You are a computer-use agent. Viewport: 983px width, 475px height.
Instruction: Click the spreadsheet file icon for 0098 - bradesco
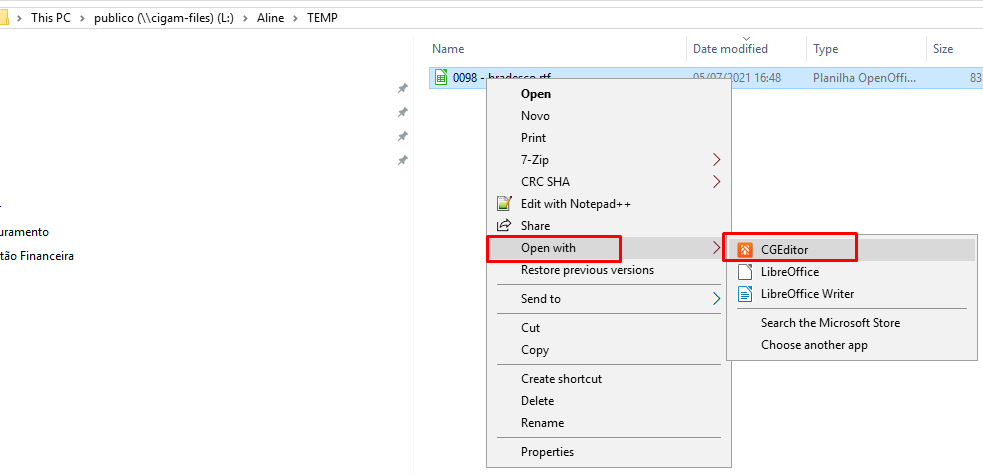point(442,77)
